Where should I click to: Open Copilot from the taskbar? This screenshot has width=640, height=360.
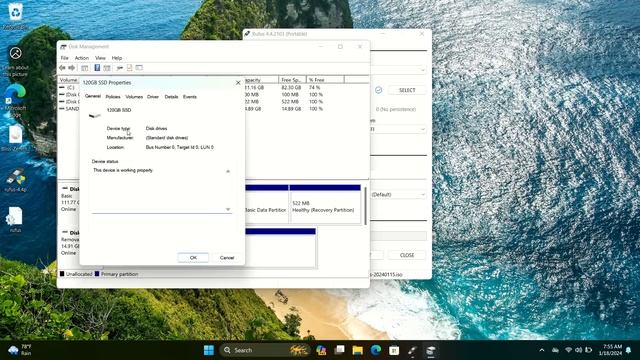click(x=321, y=350)
